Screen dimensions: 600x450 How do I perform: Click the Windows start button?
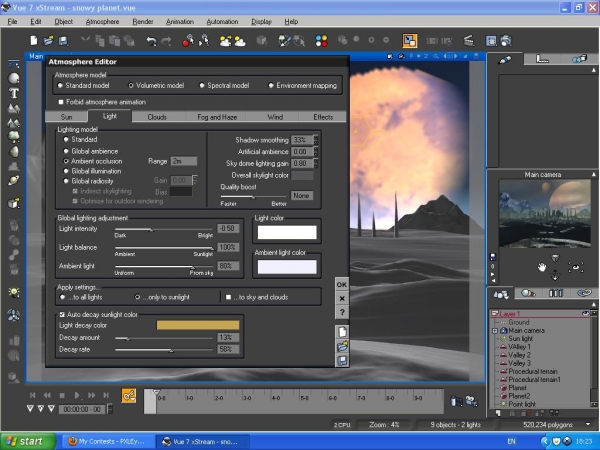pos(28,441)
